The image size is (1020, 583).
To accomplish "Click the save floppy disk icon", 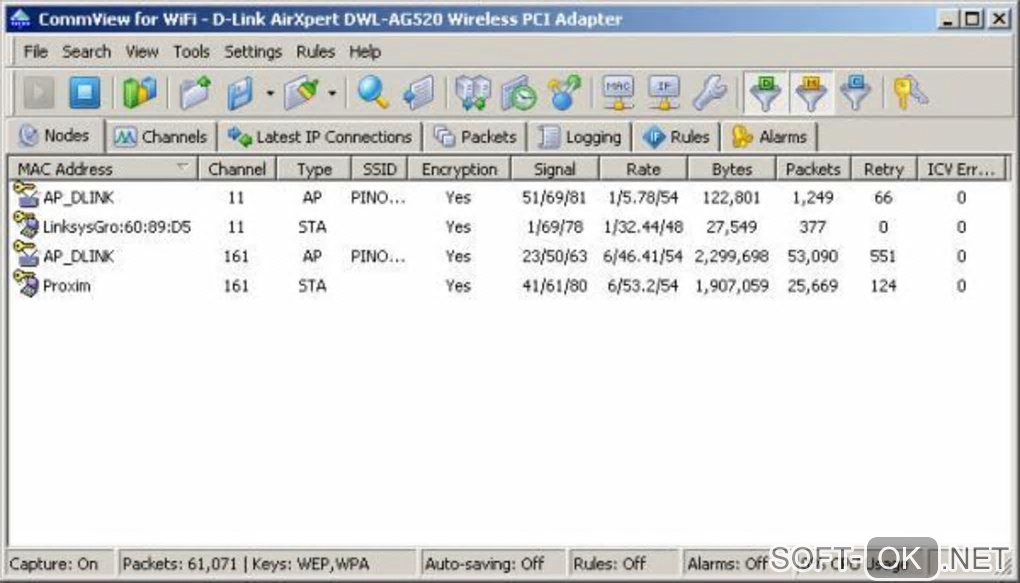I will coord(241,93).
